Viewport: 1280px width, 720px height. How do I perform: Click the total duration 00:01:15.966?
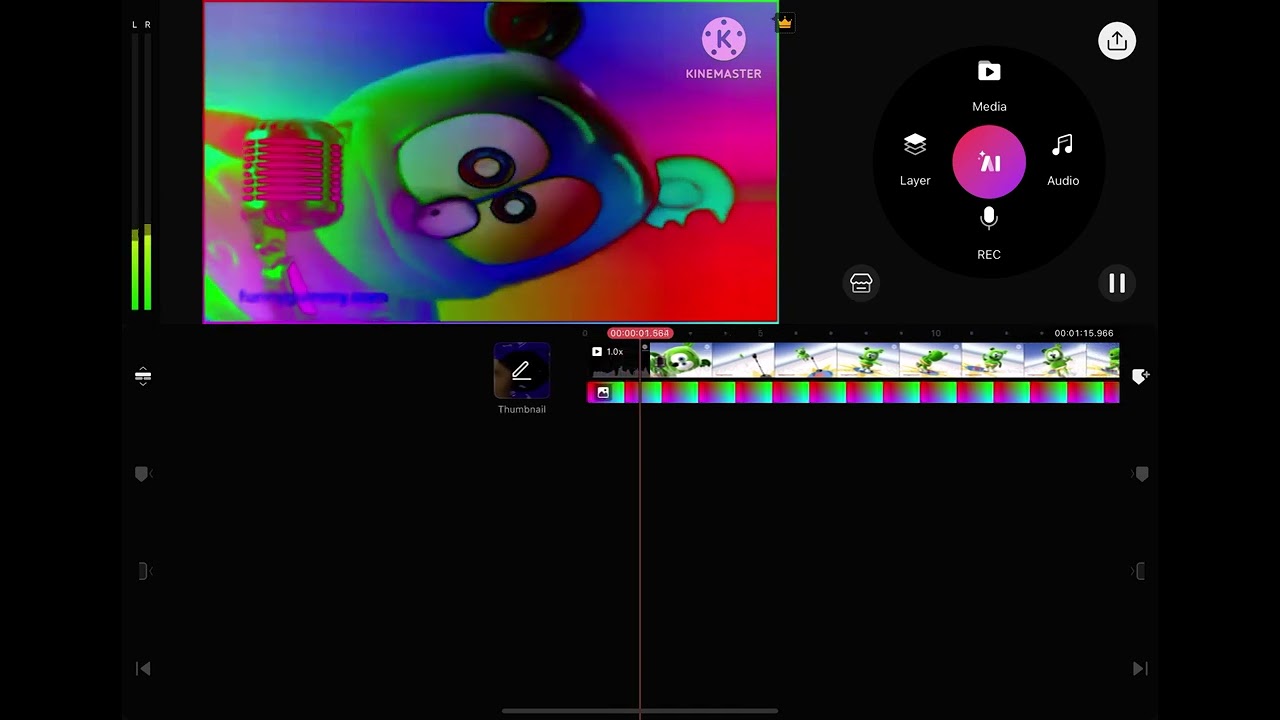point(1083,333)
